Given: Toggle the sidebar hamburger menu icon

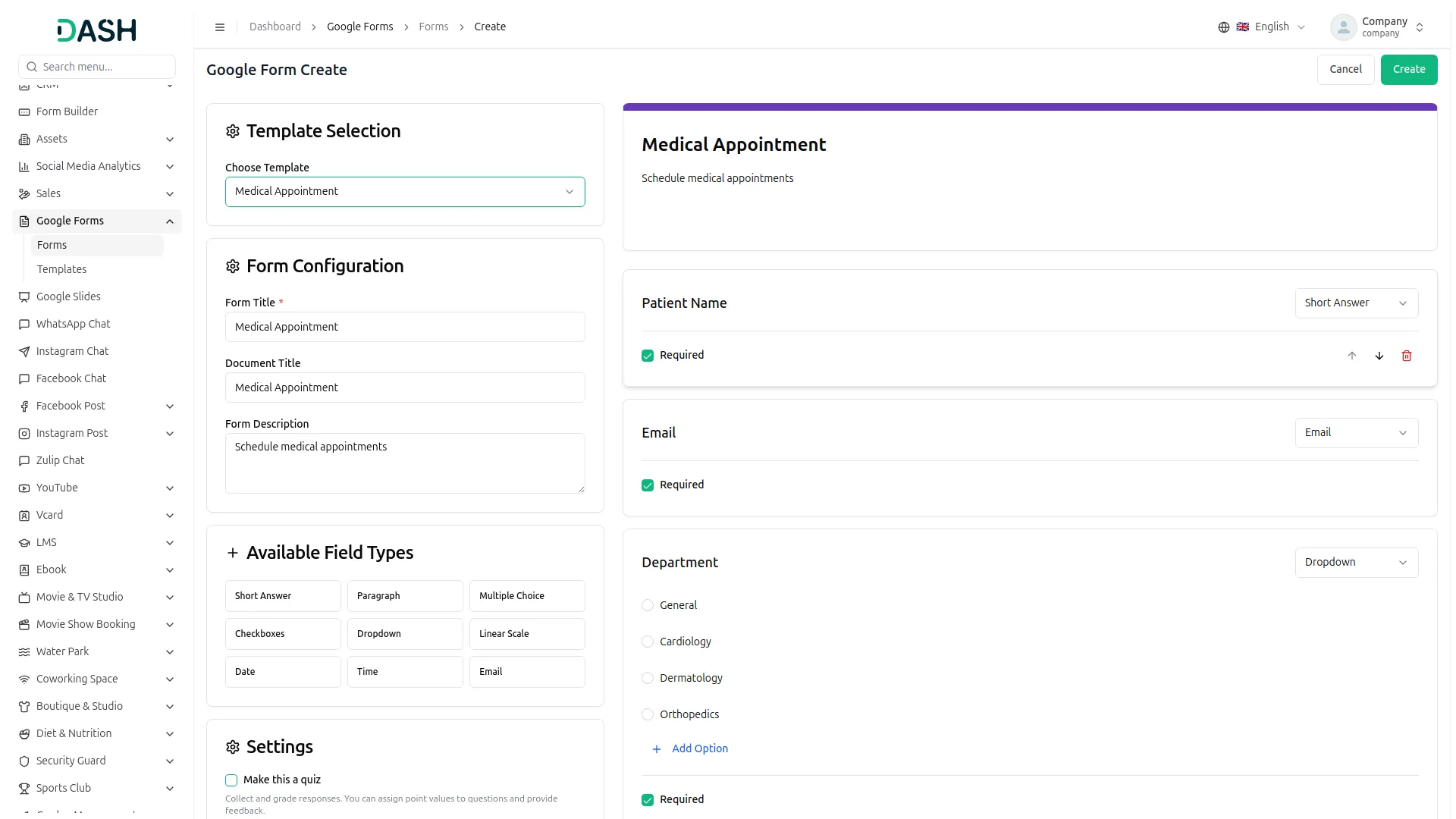Looking at the screenshot, I should click(220, 27).
